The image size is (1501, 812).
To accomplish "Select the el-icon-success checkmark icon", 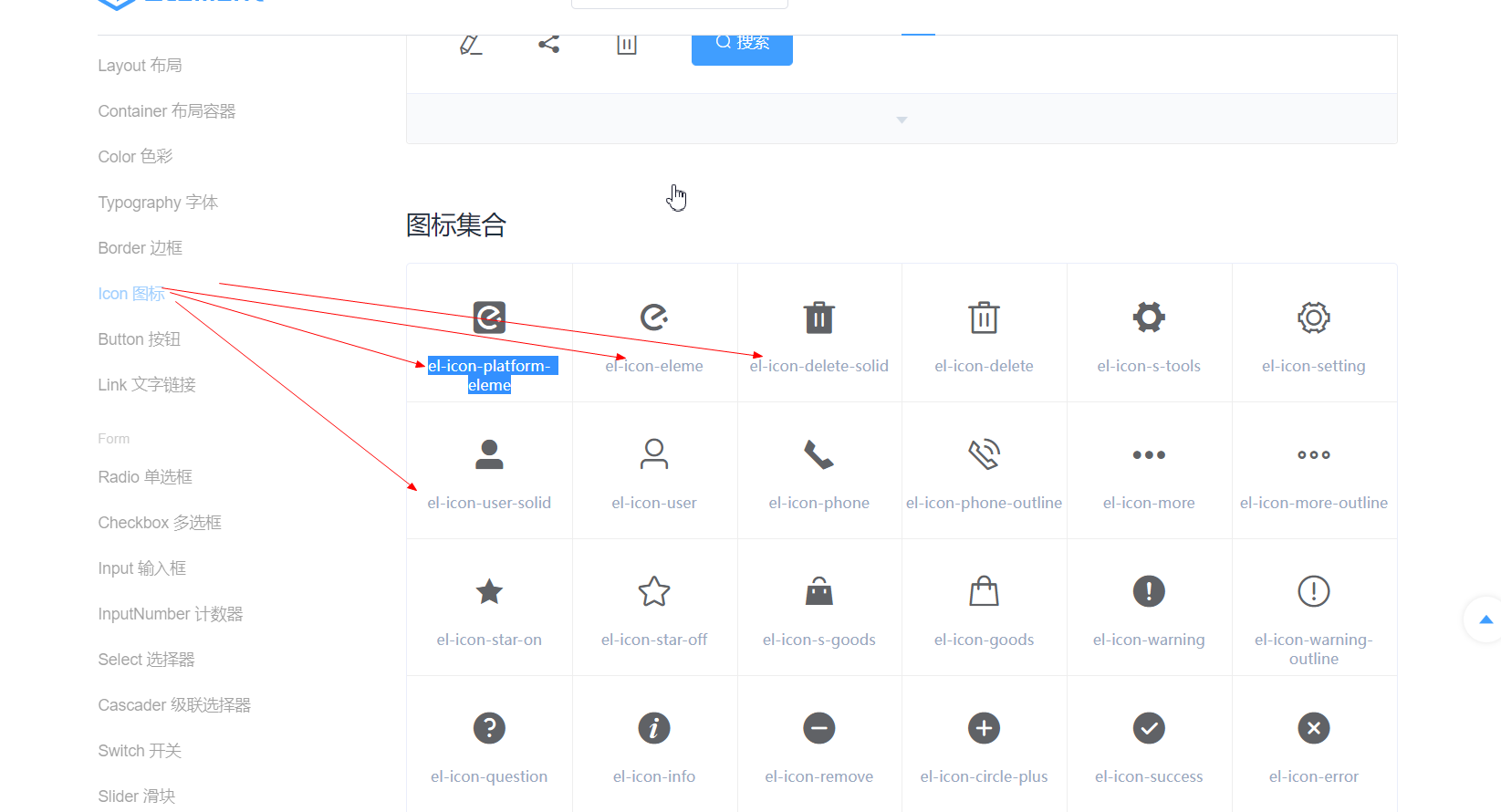I will 1149,728.
